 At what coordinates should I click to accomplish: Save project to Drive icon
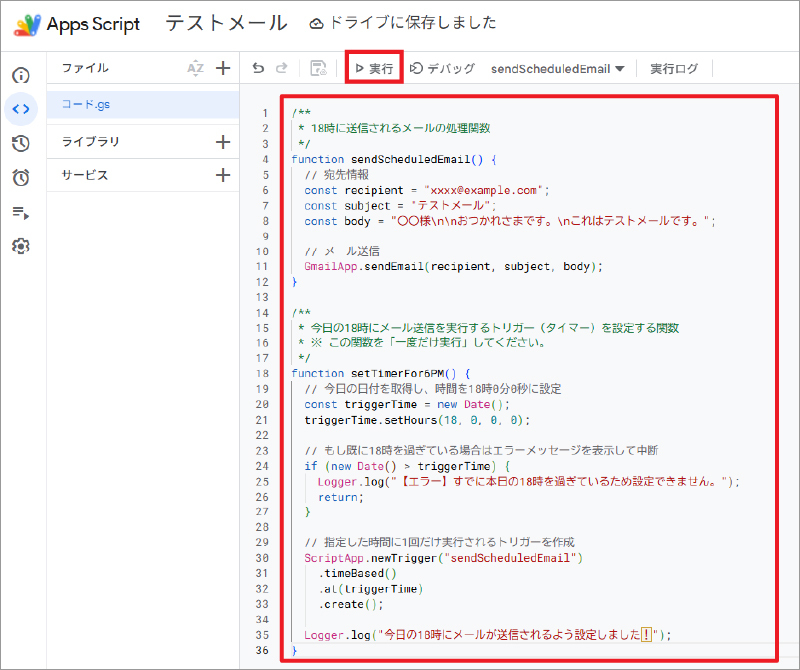click(x=318, y=68)
